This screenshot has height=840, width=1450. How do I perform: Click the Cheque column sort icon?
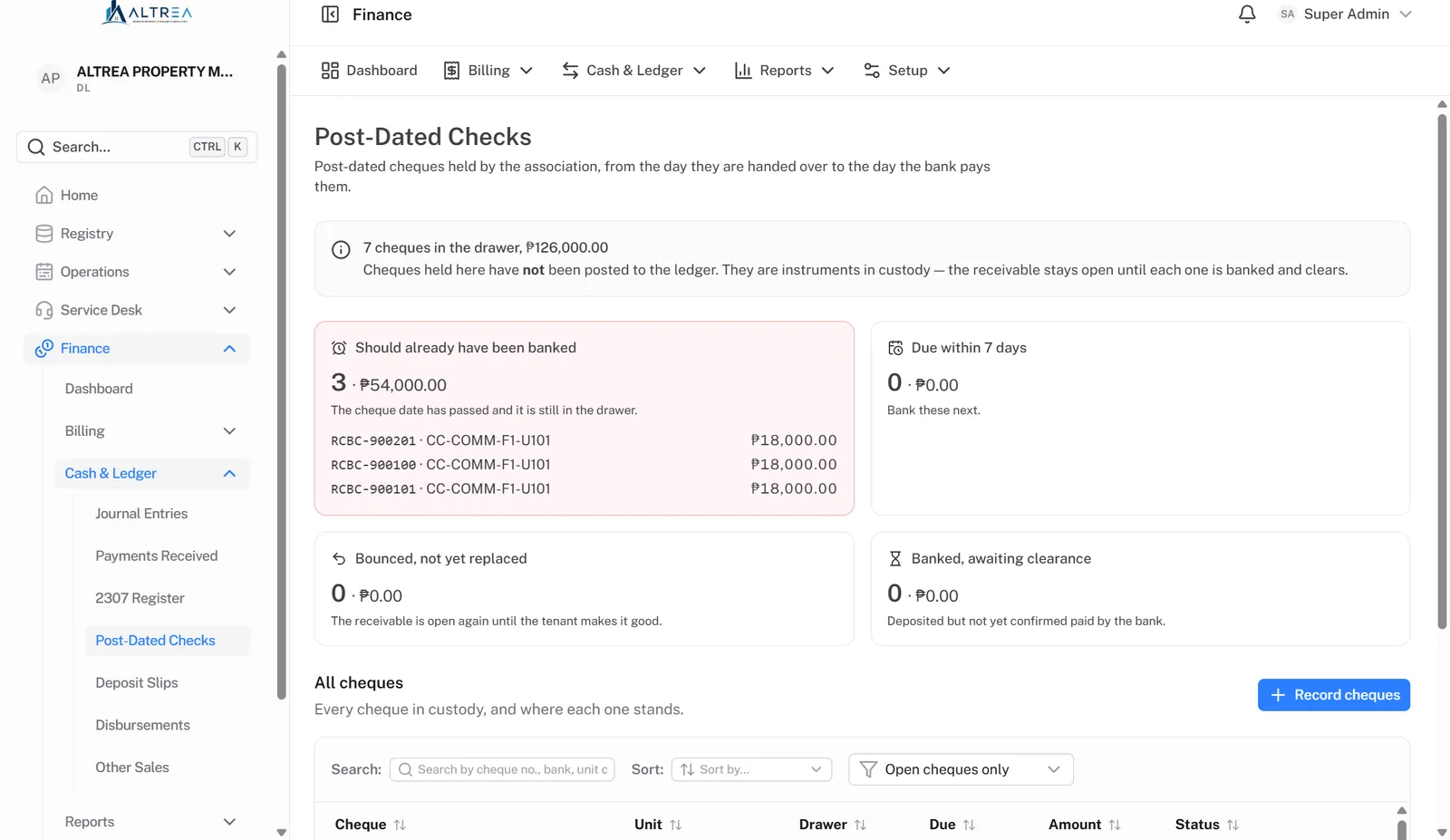[400, 825]
